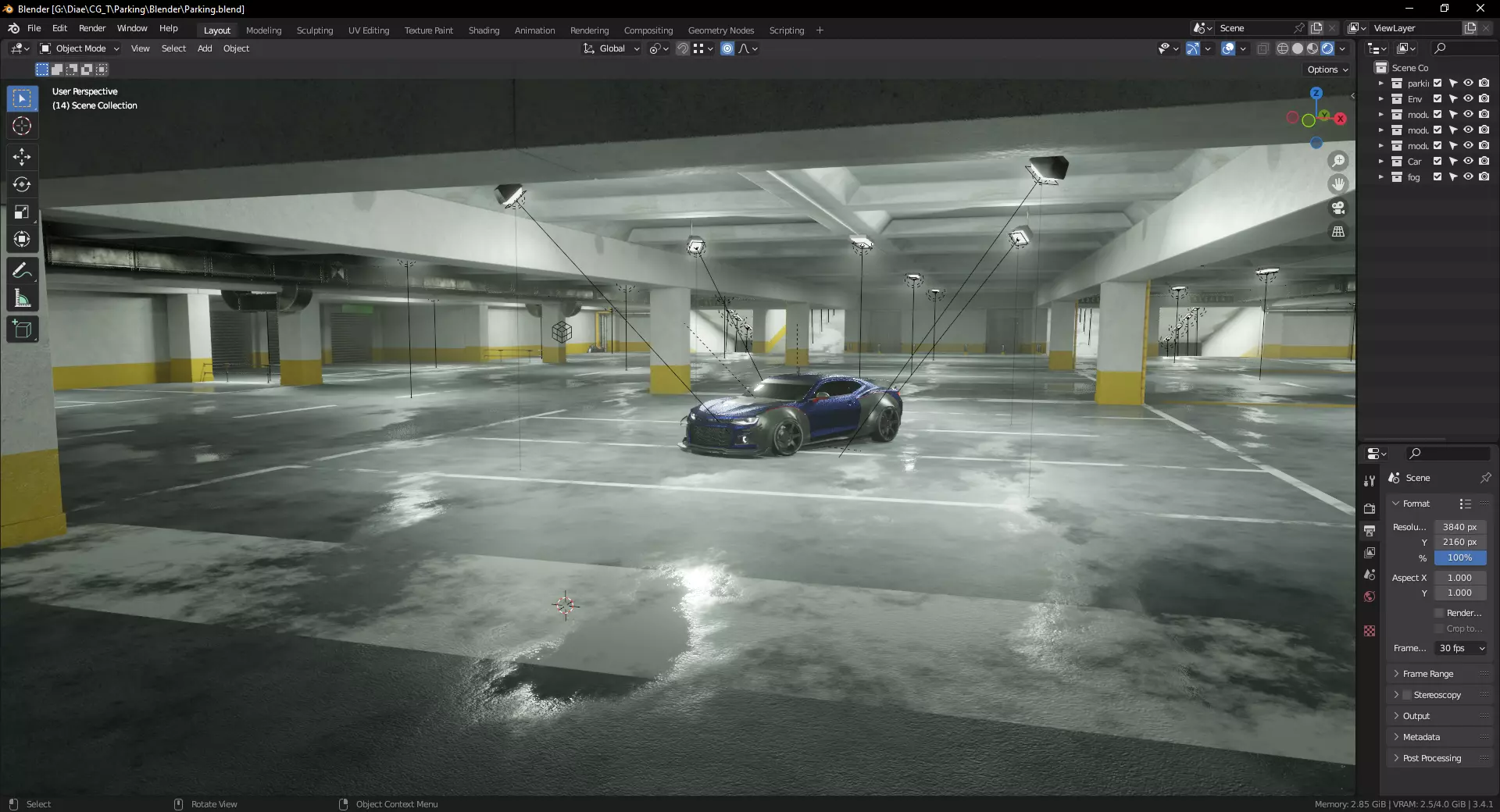The image size is (1500, 812).
Task: Toggle proportional editing
Action: [x=727, y=48]
